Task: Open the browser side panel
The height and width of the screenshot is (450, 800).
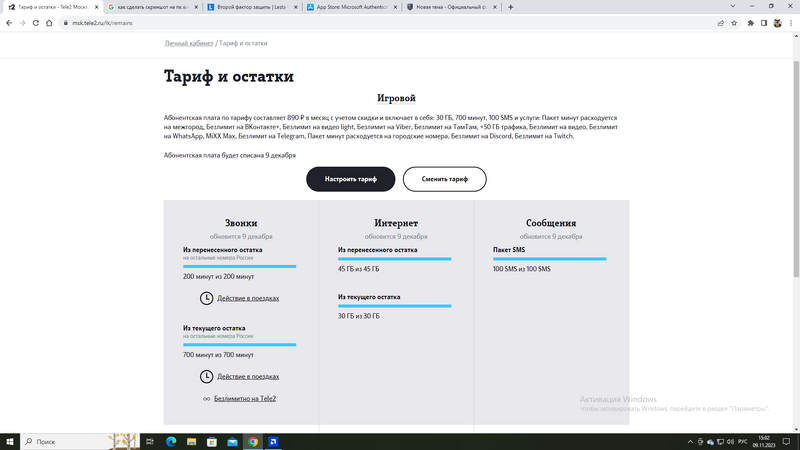Action: pos(764,23)
